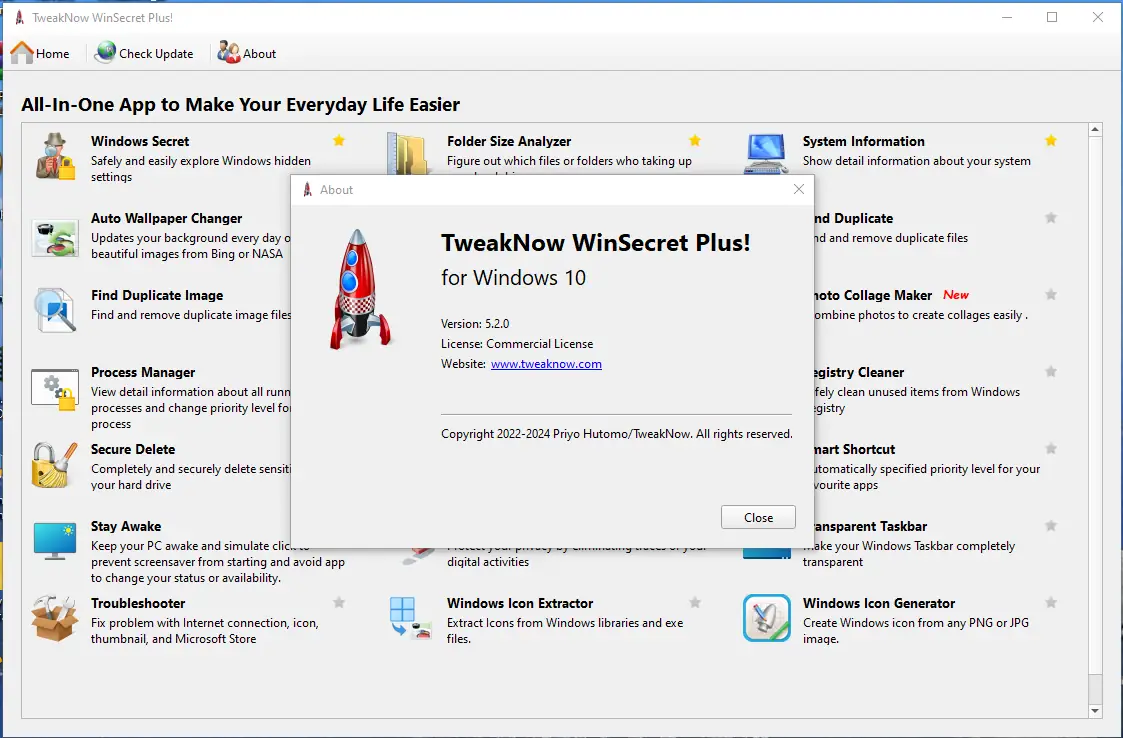This screenshot has width=1123, height=738.
Task: Click the red 'New' label
Action: 955,294
